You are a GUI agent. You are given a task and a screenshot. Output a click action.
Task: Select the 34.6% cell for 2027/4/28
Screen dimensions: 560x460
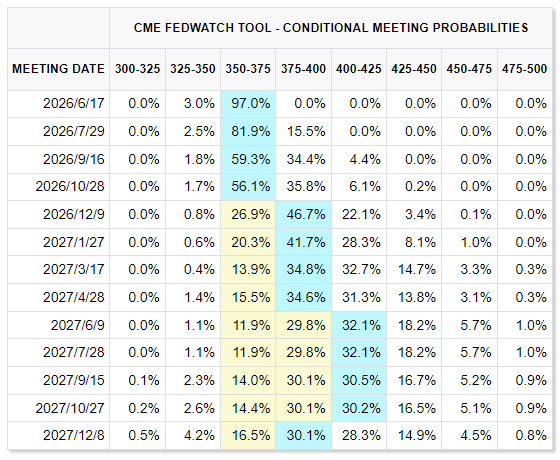tap(304, 298)
